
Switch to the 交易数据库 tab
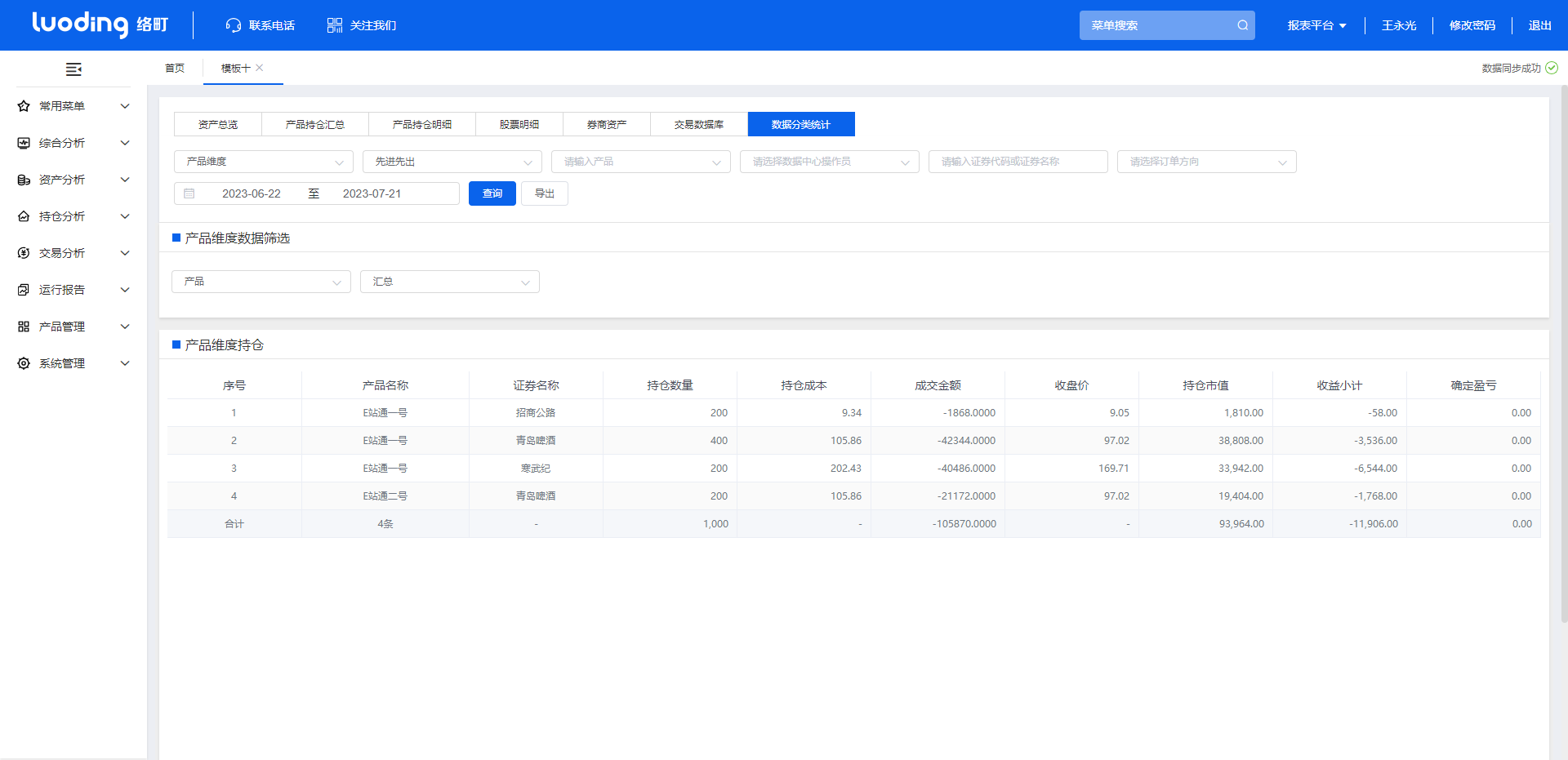point(699,124)
